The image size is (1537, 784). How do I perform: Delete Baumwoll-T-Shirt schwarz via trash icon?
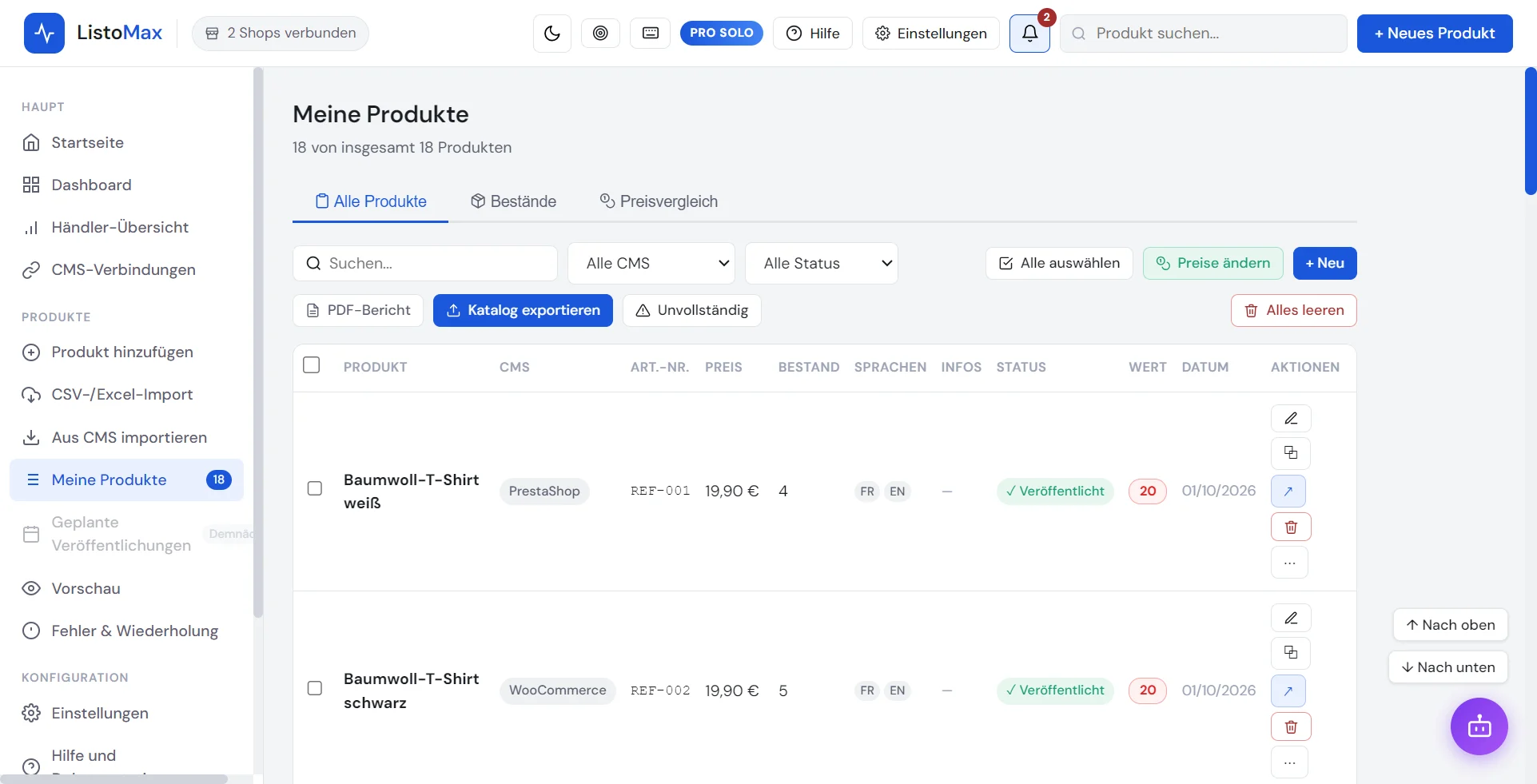1291,726
